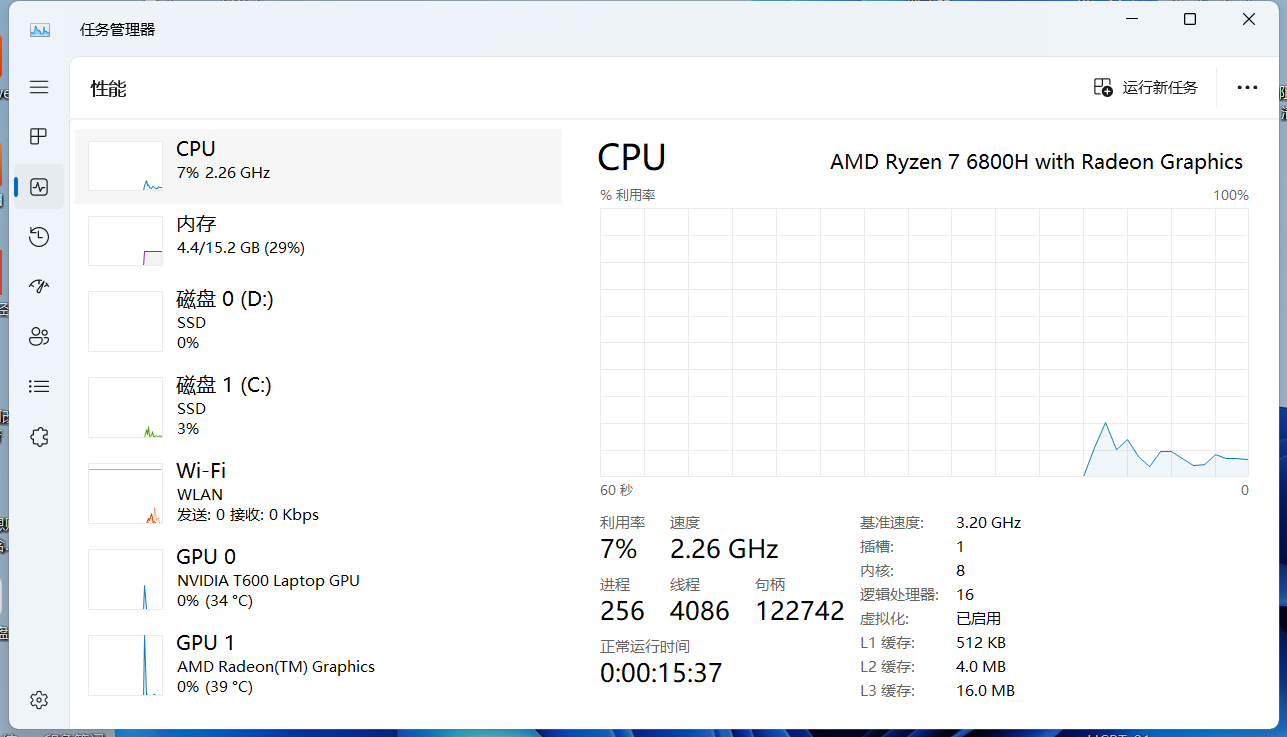
Task: Select the memory performance entry
Action: 318,241
